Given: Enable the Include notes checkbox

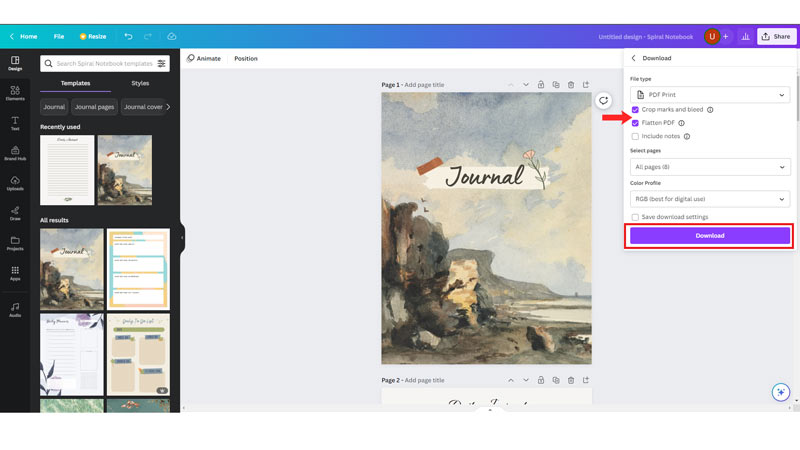Looking at the screenshot, I should coord(635,136).
